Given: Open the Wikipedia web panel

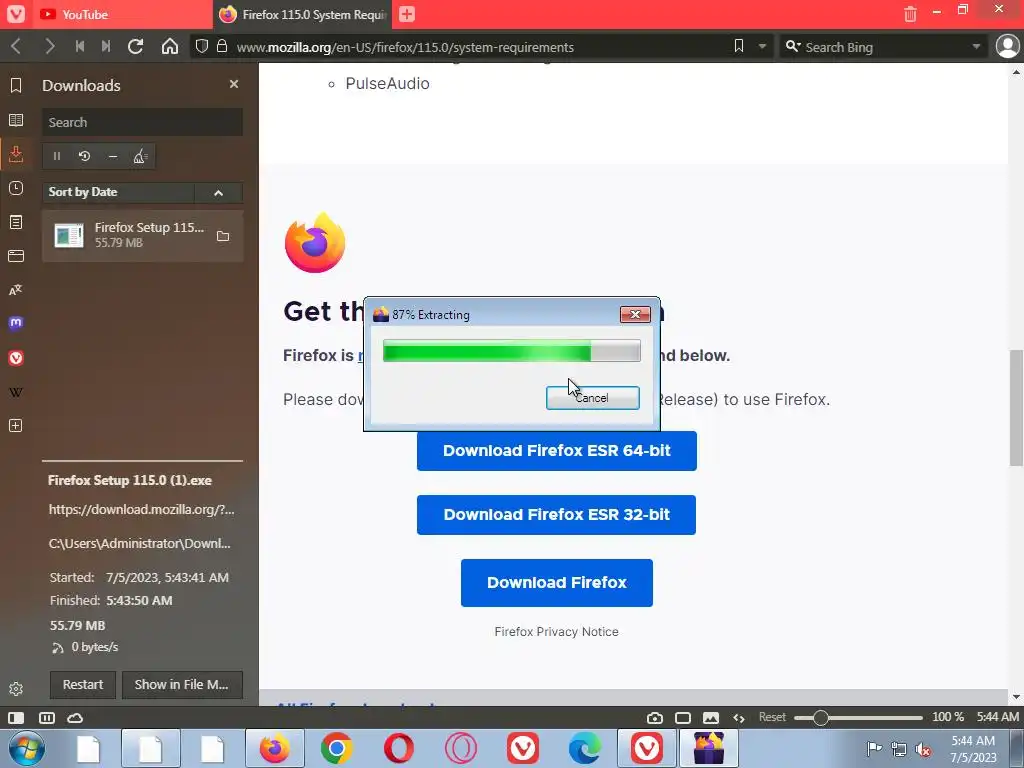Looking at the screenshot, I should pos(16,392).
